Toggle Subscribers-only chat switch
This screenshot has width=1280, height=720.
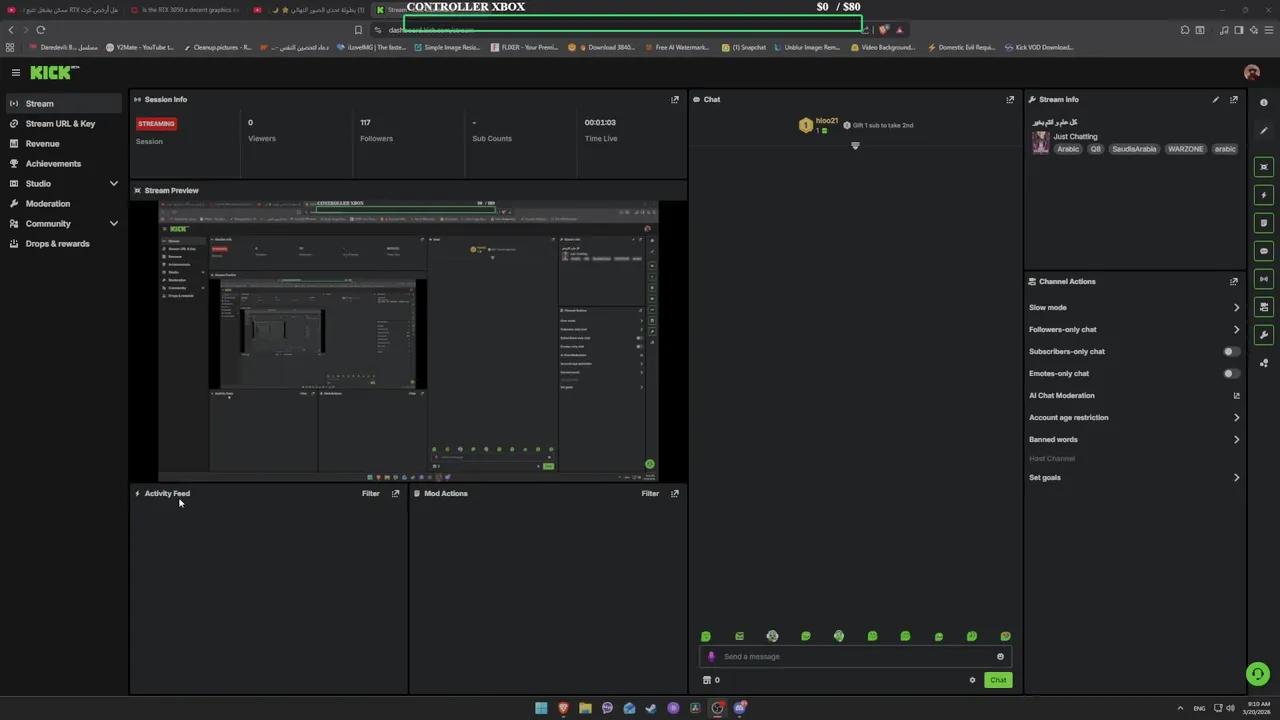1232,352
